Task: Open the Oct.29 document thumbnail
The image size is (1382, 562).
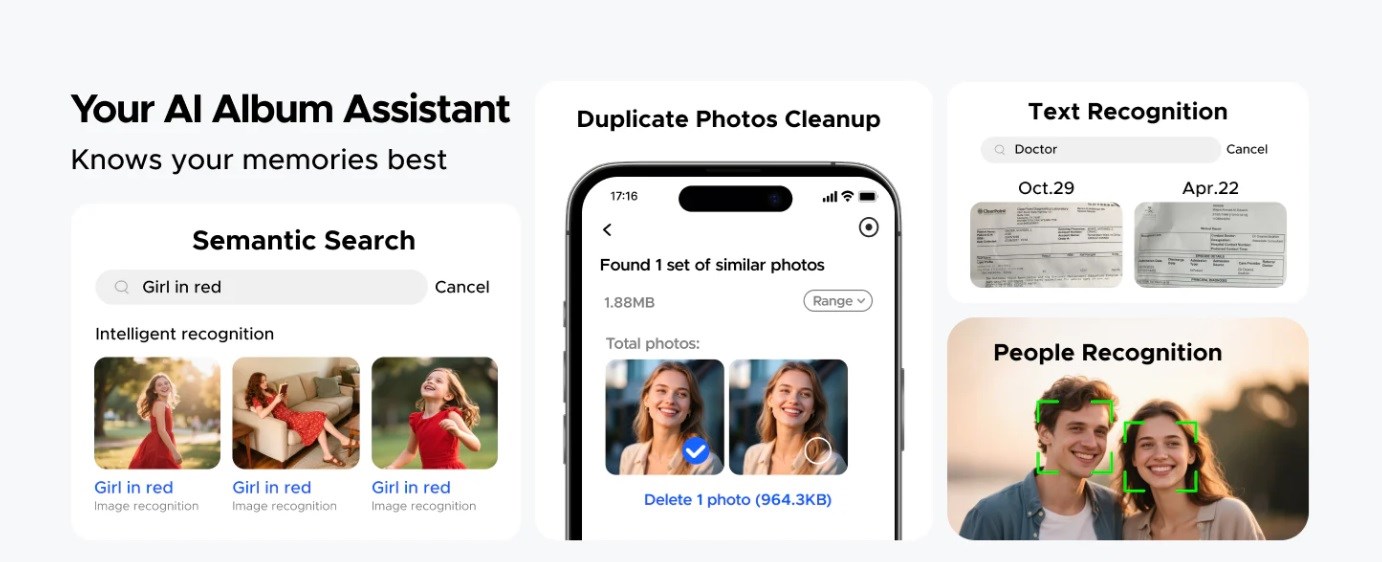Action: [x=1046, y=245]
